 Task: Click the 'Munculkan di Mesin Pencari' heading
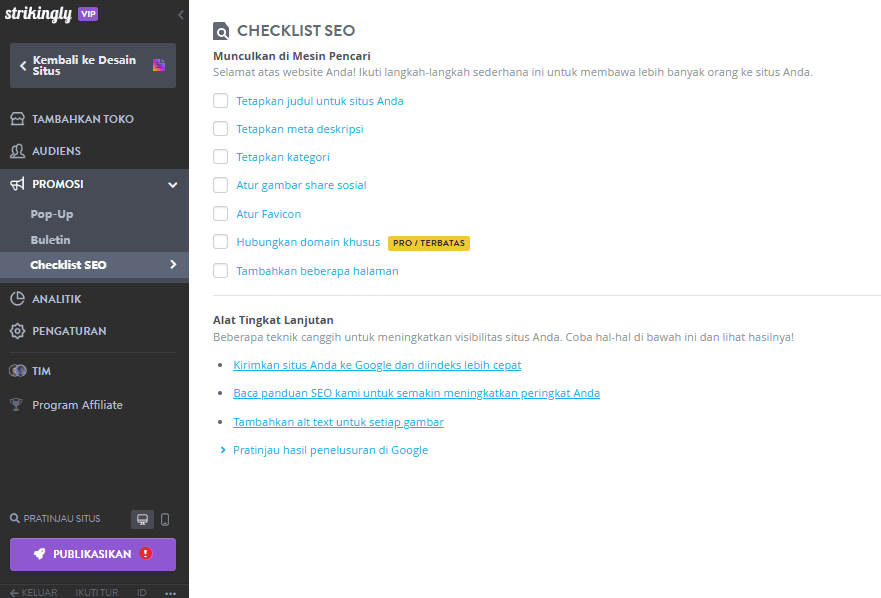tap(292, 56)
